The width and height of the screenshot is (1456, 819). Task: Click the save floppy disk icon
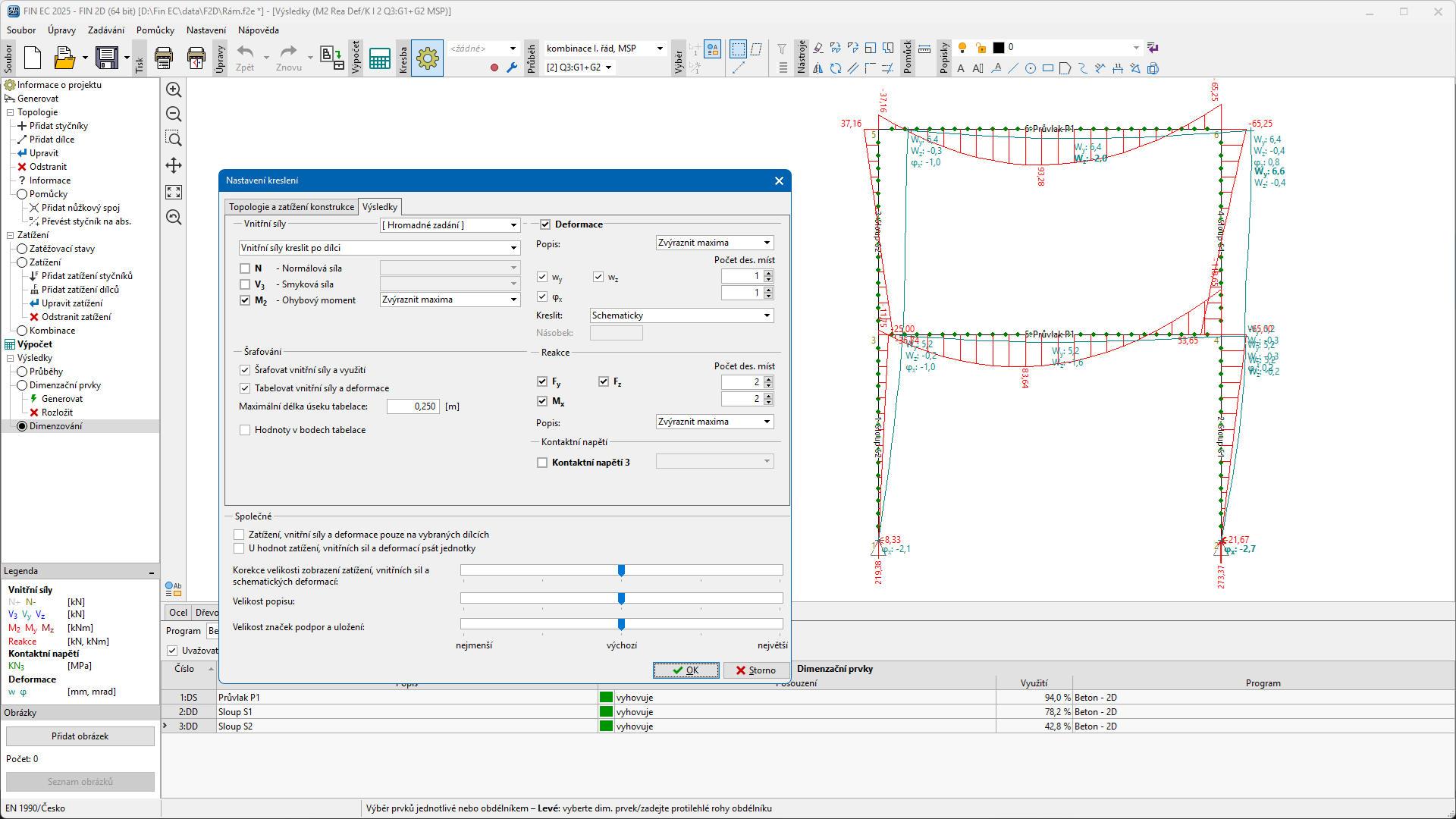pos(106,58)
